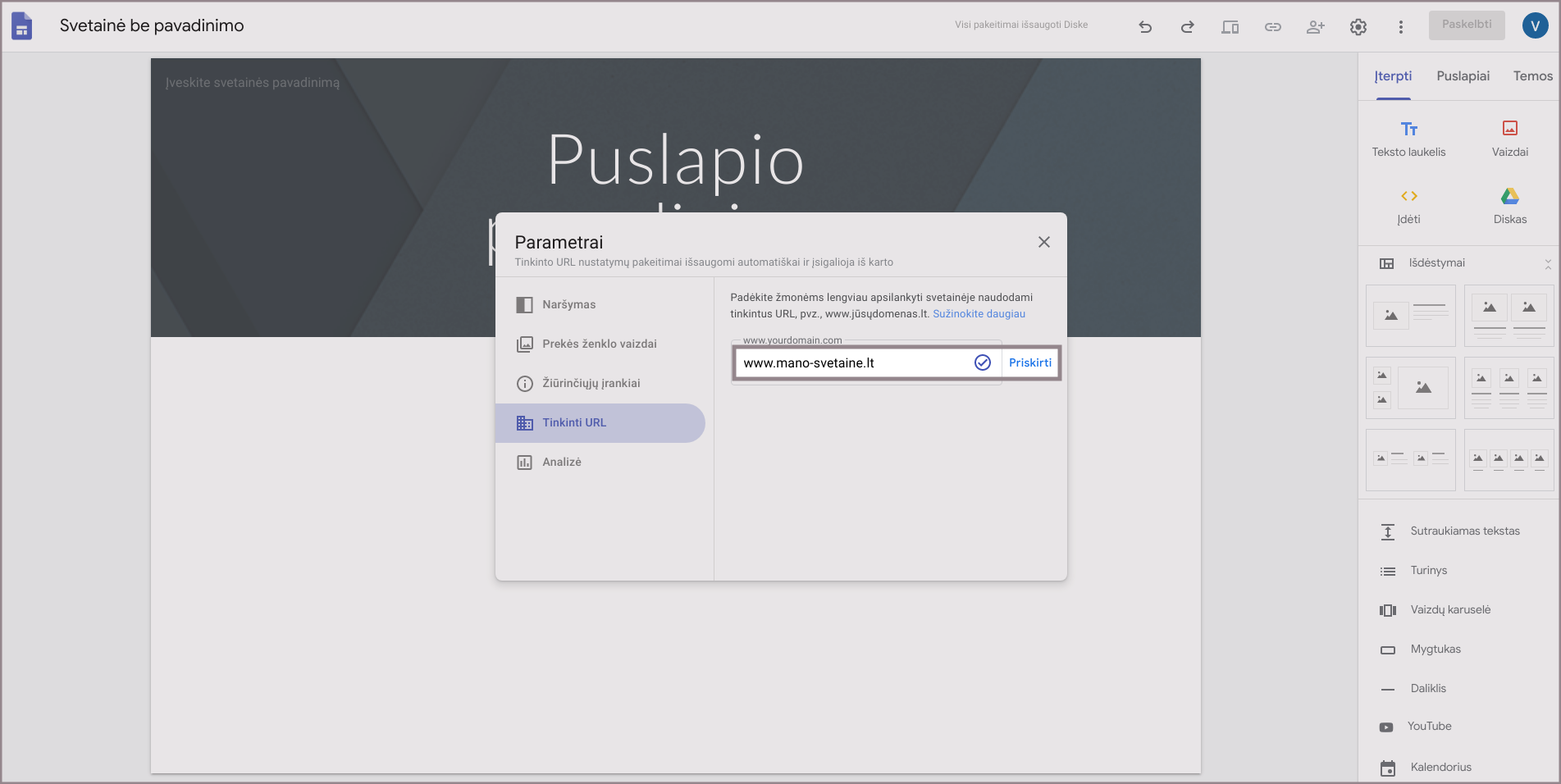Viewport: 1561px width, 784px height.
Task: Click the share with others icon
Action: [1315, 27]
